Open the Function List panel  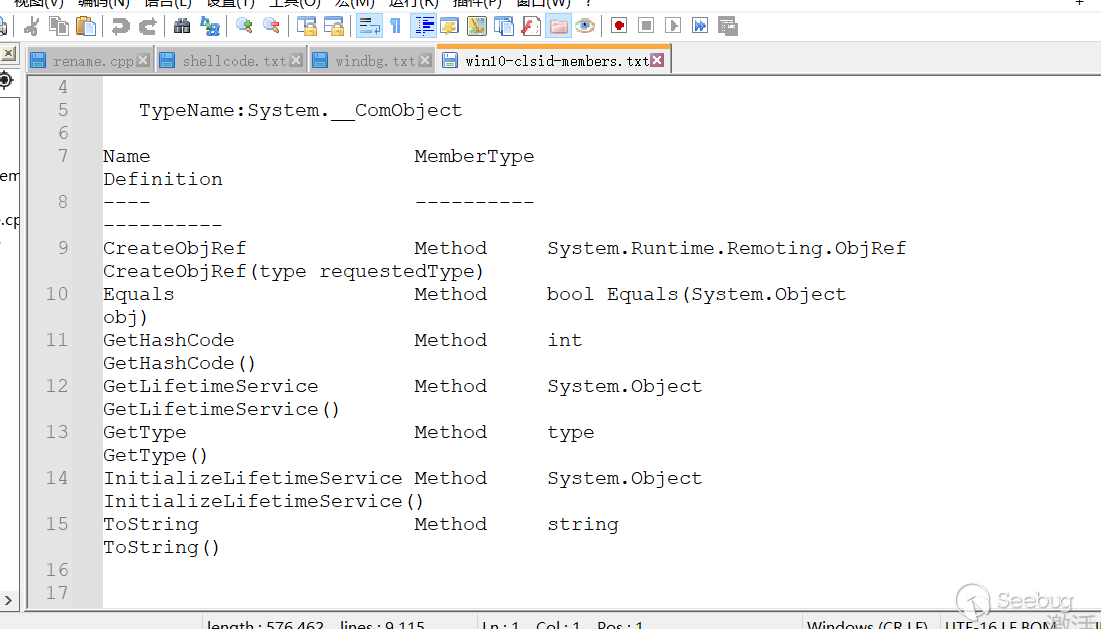click(531, 27)
